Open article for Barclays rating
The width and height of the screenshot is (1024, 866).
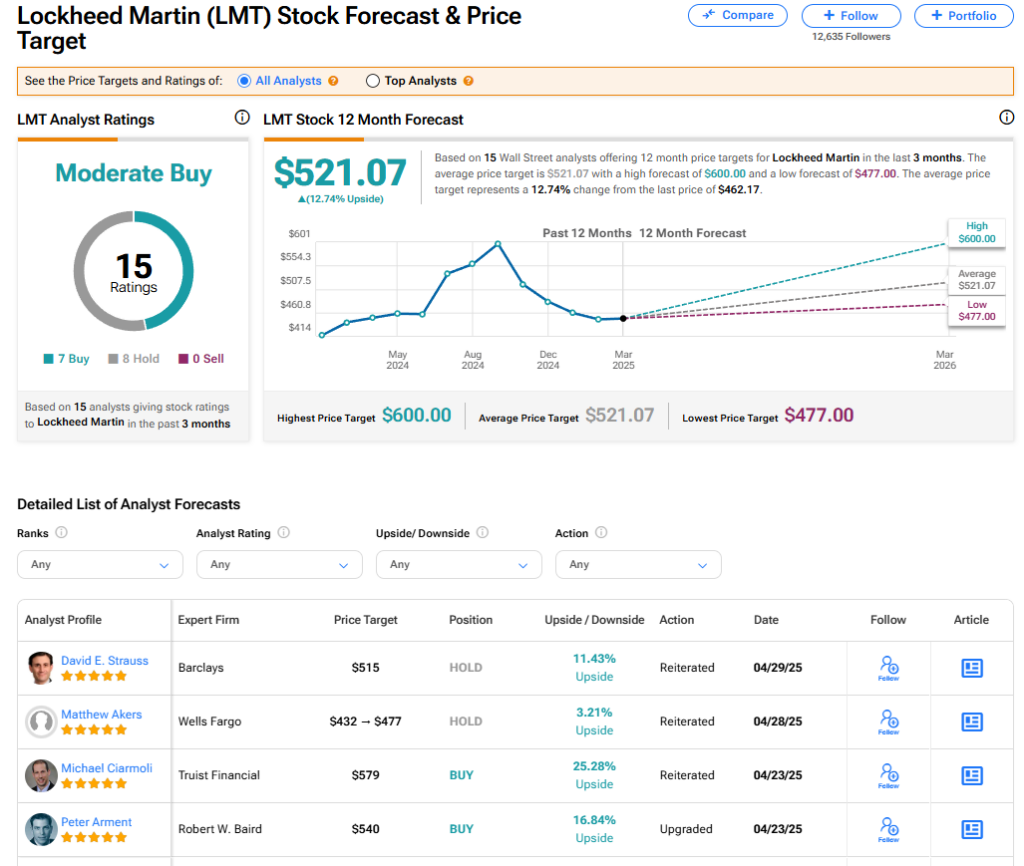pos(972,668)
